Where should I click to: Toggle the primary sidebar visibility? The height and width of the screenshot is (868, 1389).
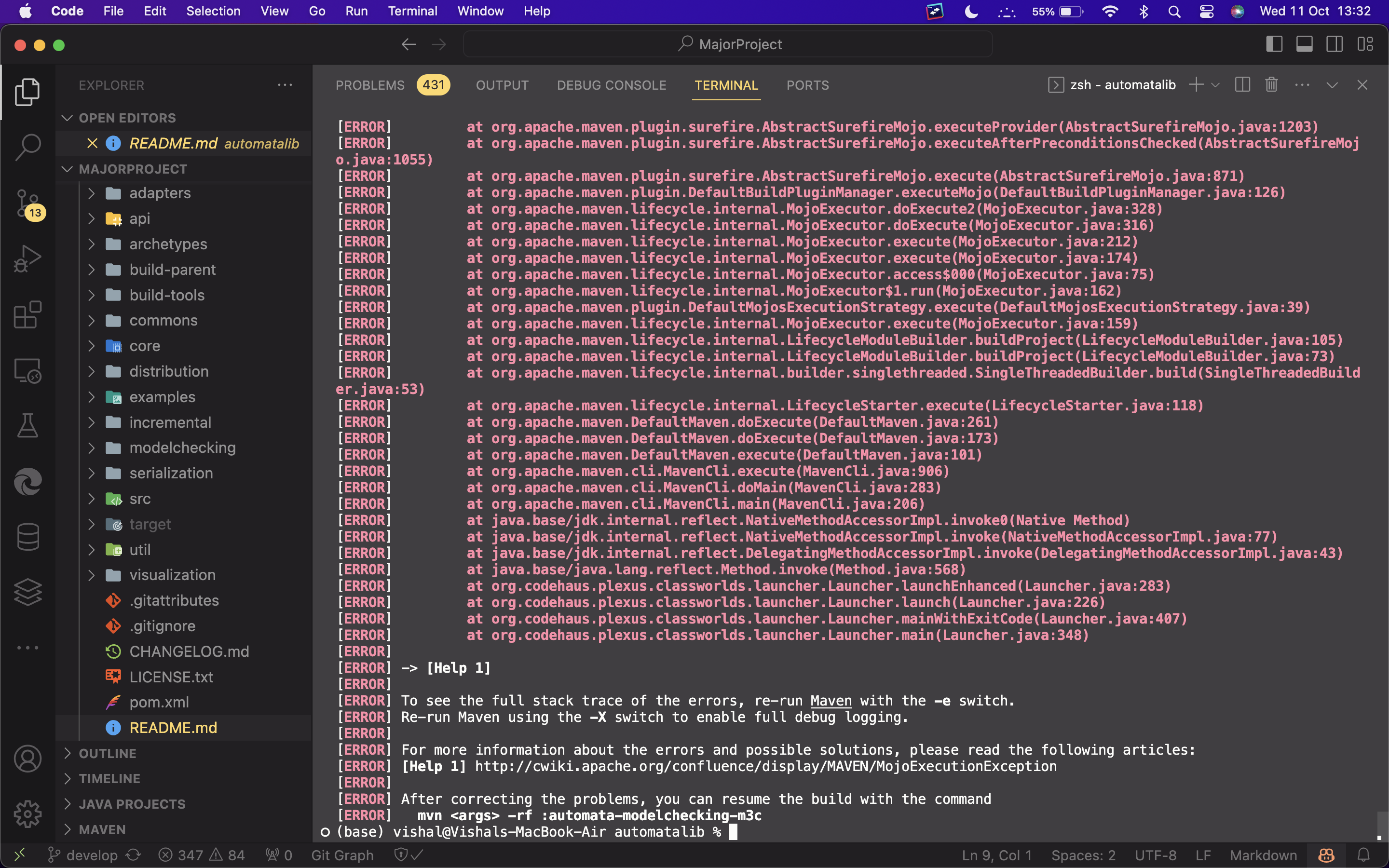1274,43
